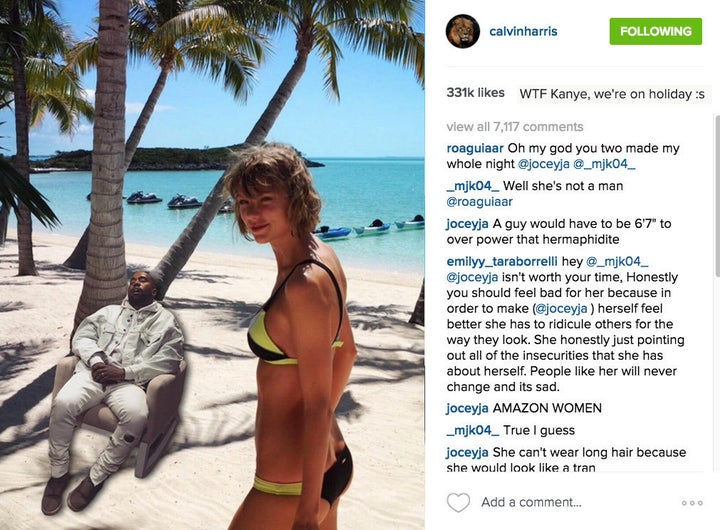Click into the Add a comment field
Viewport: 720px width, 530px height.
coord(531,502)
